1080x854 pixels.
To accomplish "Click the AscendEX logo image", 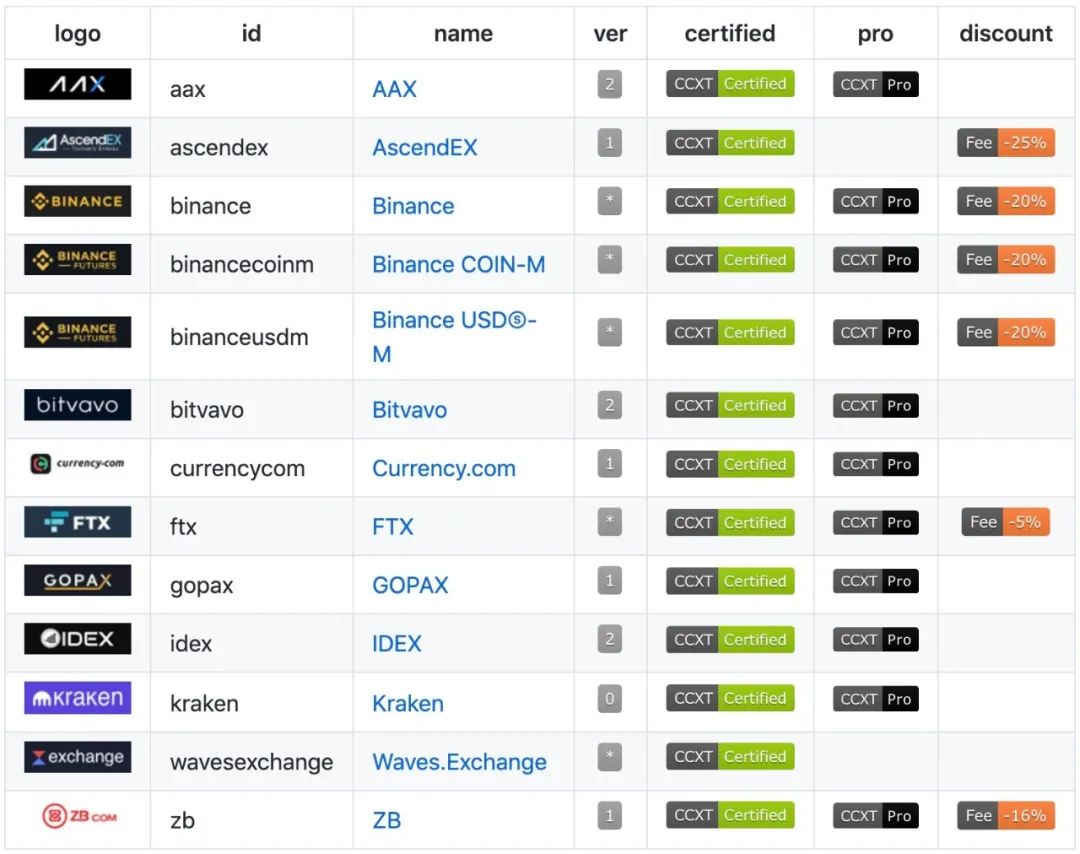I will pyautogui.click(x=77, y=143).
